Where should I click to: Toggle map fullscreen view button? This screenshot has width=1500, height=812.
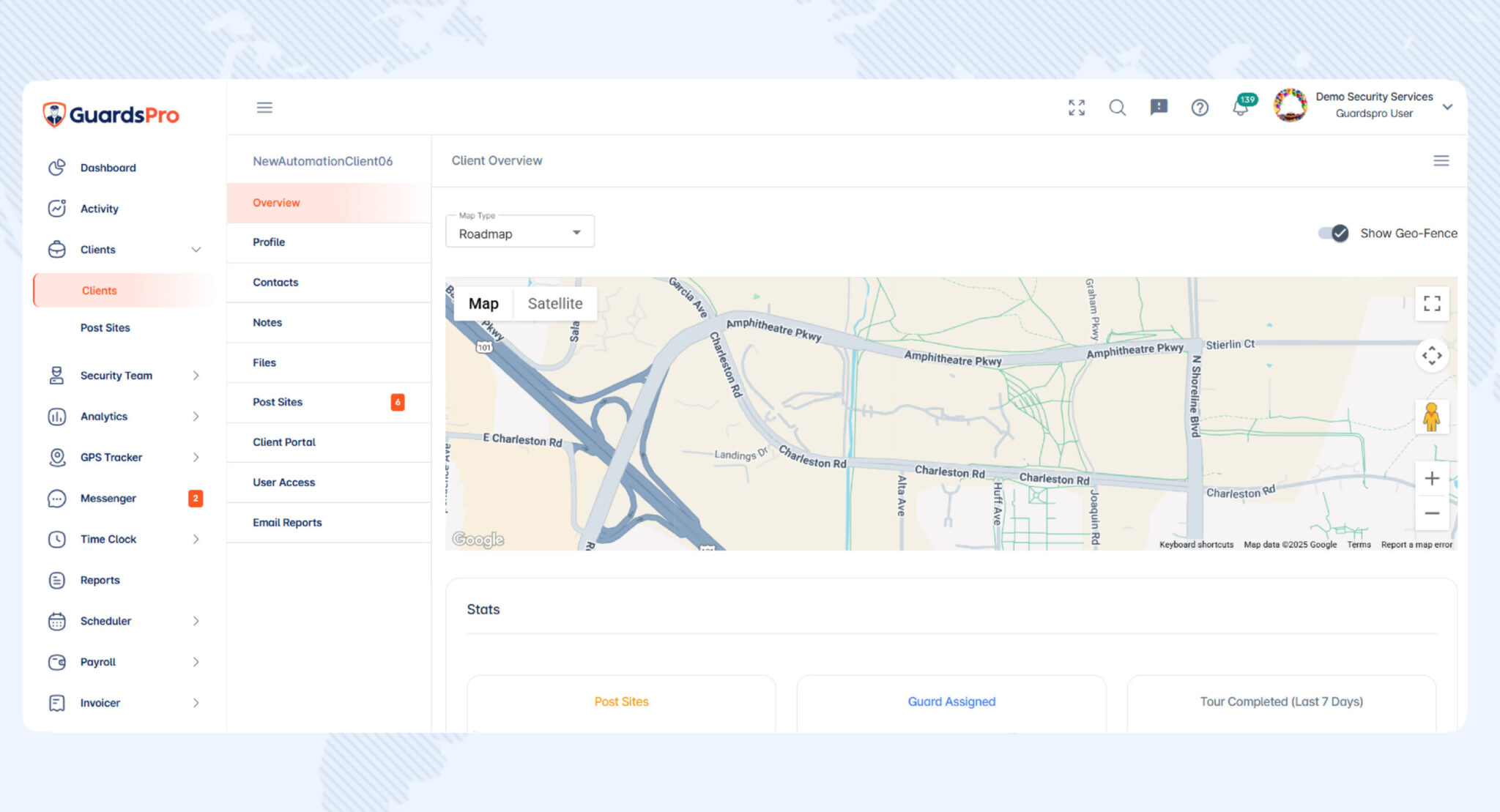[x=1432, y=303]
